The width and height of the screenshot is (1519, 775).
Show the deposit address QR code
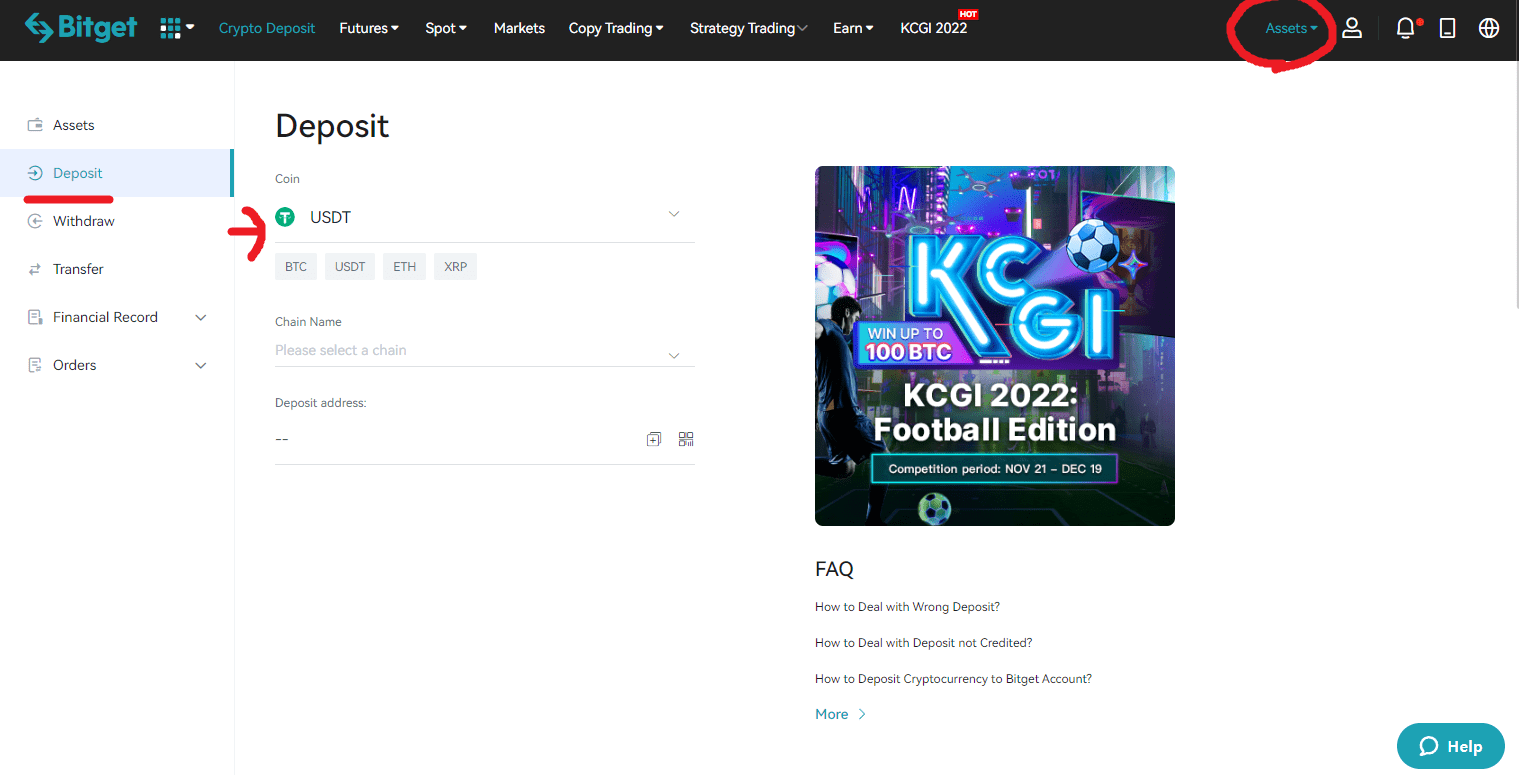[686, 439]
